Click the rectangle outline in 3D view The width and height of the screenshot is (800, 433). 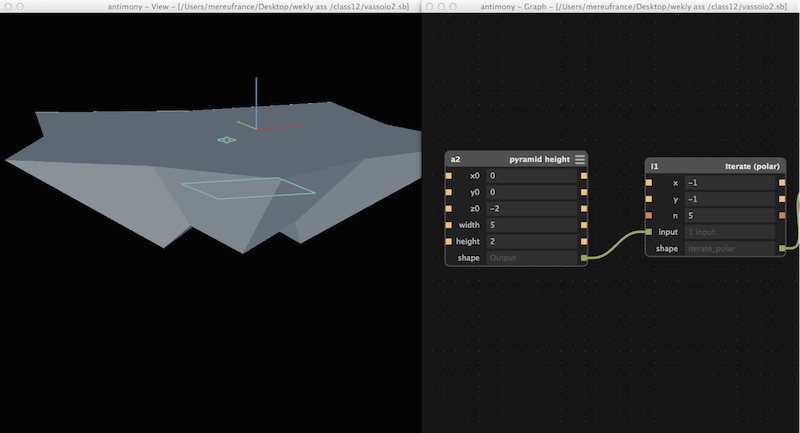(248, 188)
